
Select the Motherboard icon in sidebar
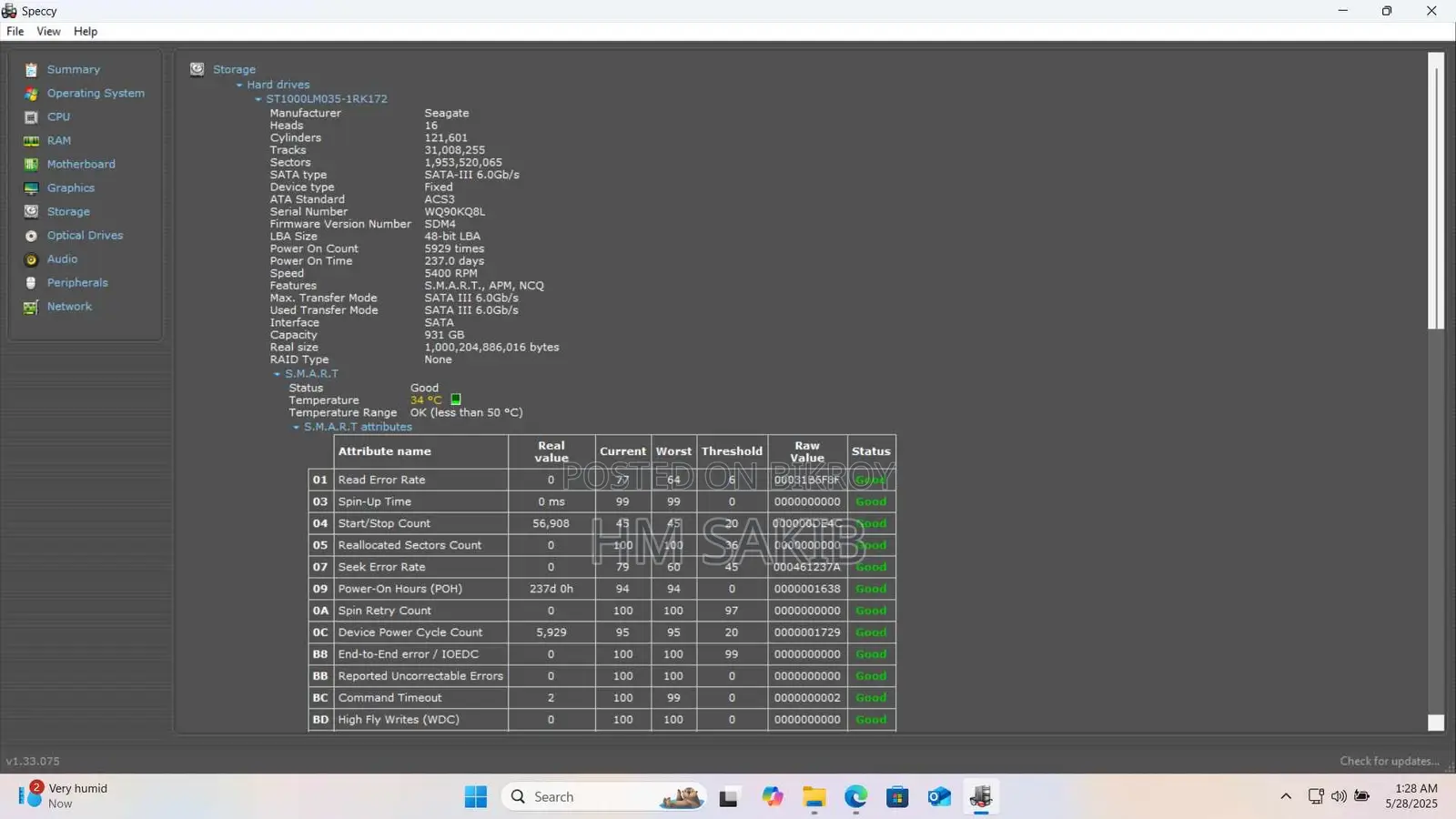point(31,165)
